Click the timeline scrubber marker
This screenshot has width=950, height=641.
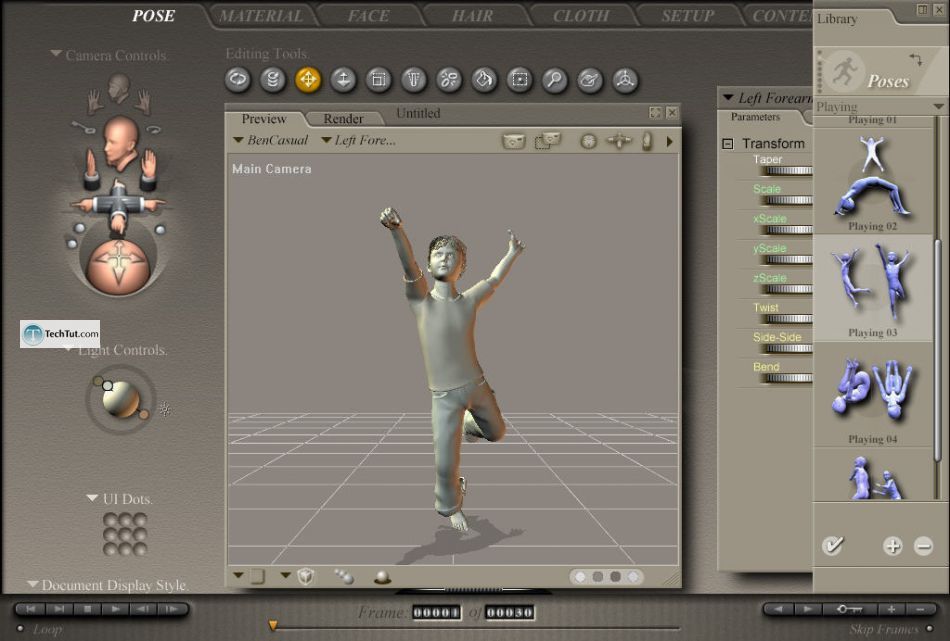click(x=273, y=625)
